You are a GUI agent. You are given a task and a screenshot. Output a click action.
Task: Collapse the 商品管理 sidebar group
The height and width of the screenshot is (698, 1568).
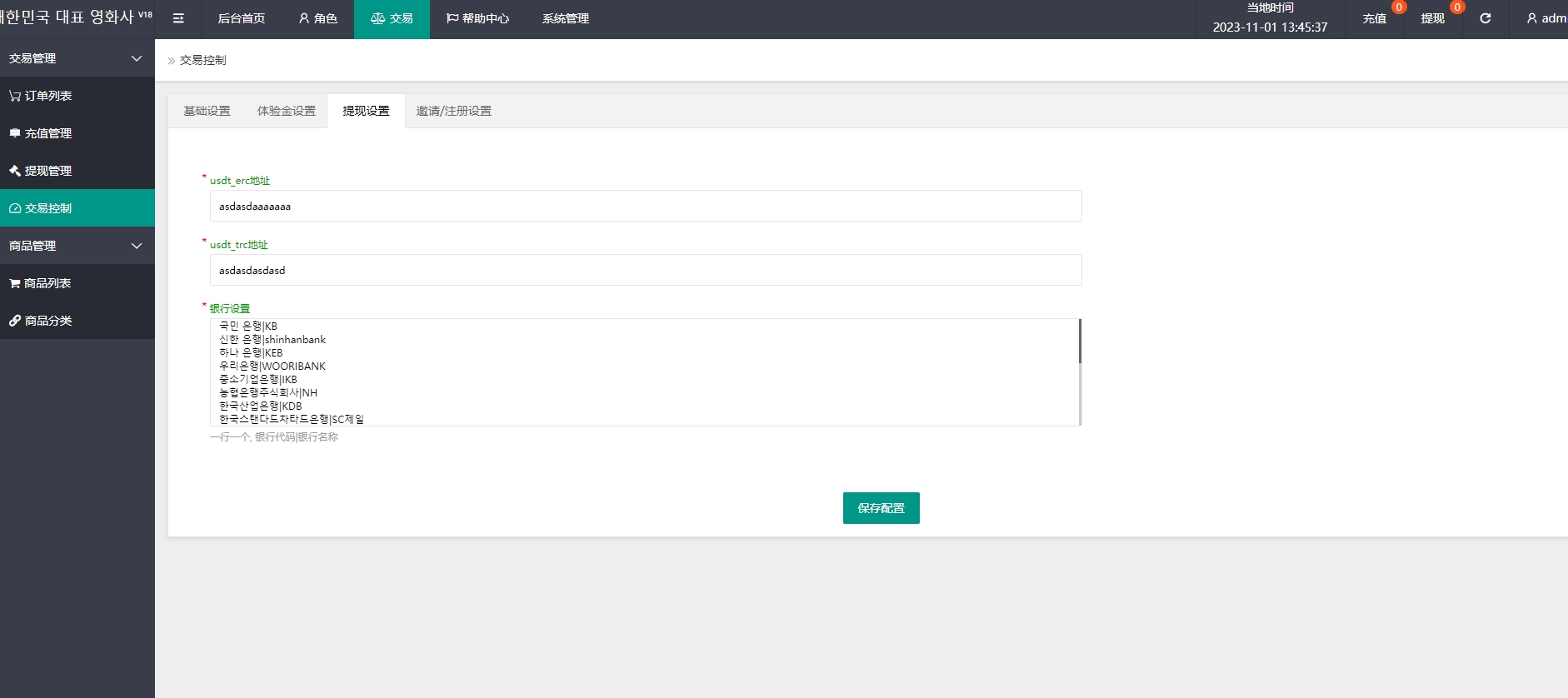point(77,246)
